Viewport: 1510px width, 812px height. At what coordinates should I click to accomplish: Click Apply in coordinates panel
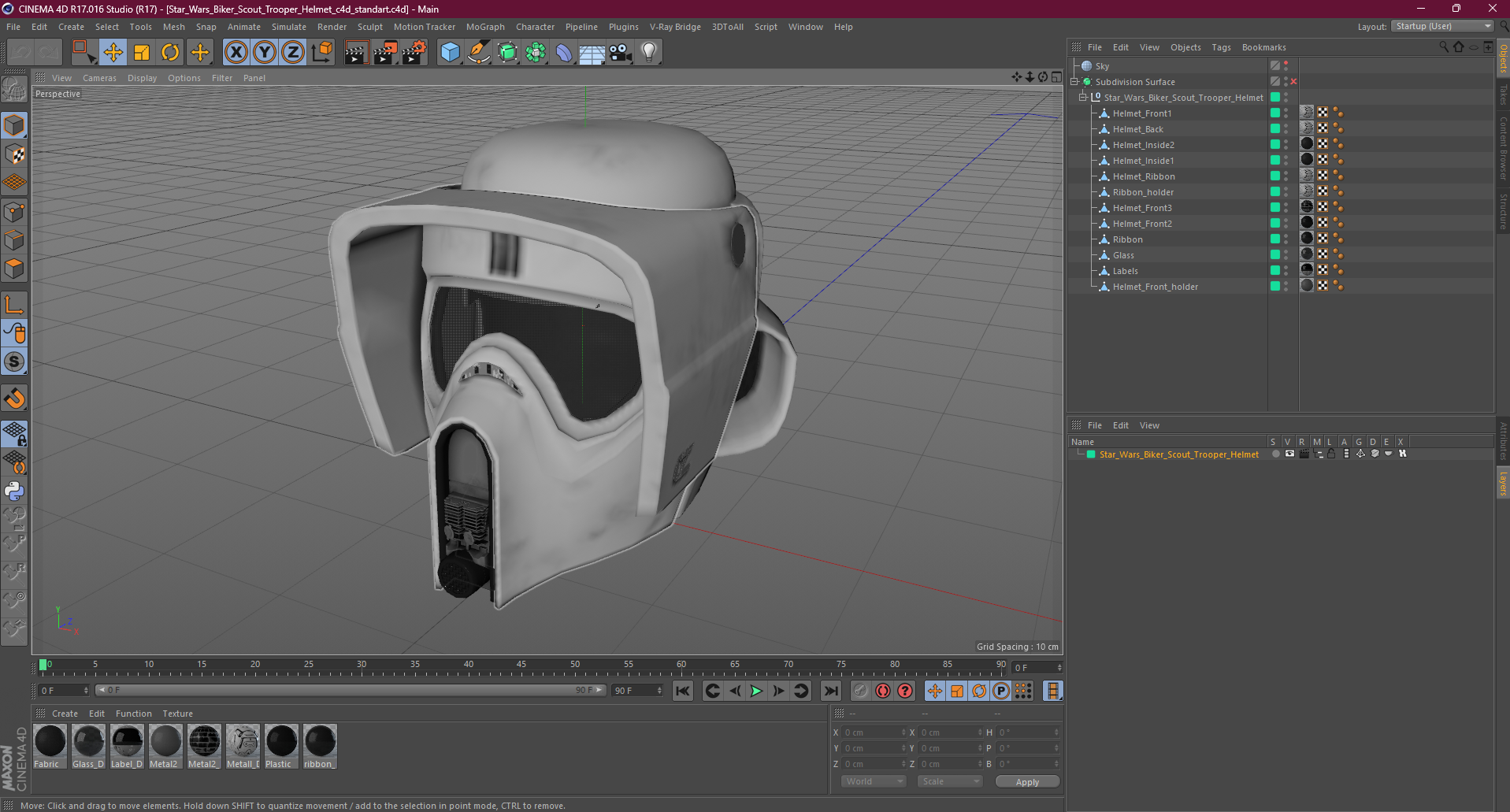(1027, 781)
